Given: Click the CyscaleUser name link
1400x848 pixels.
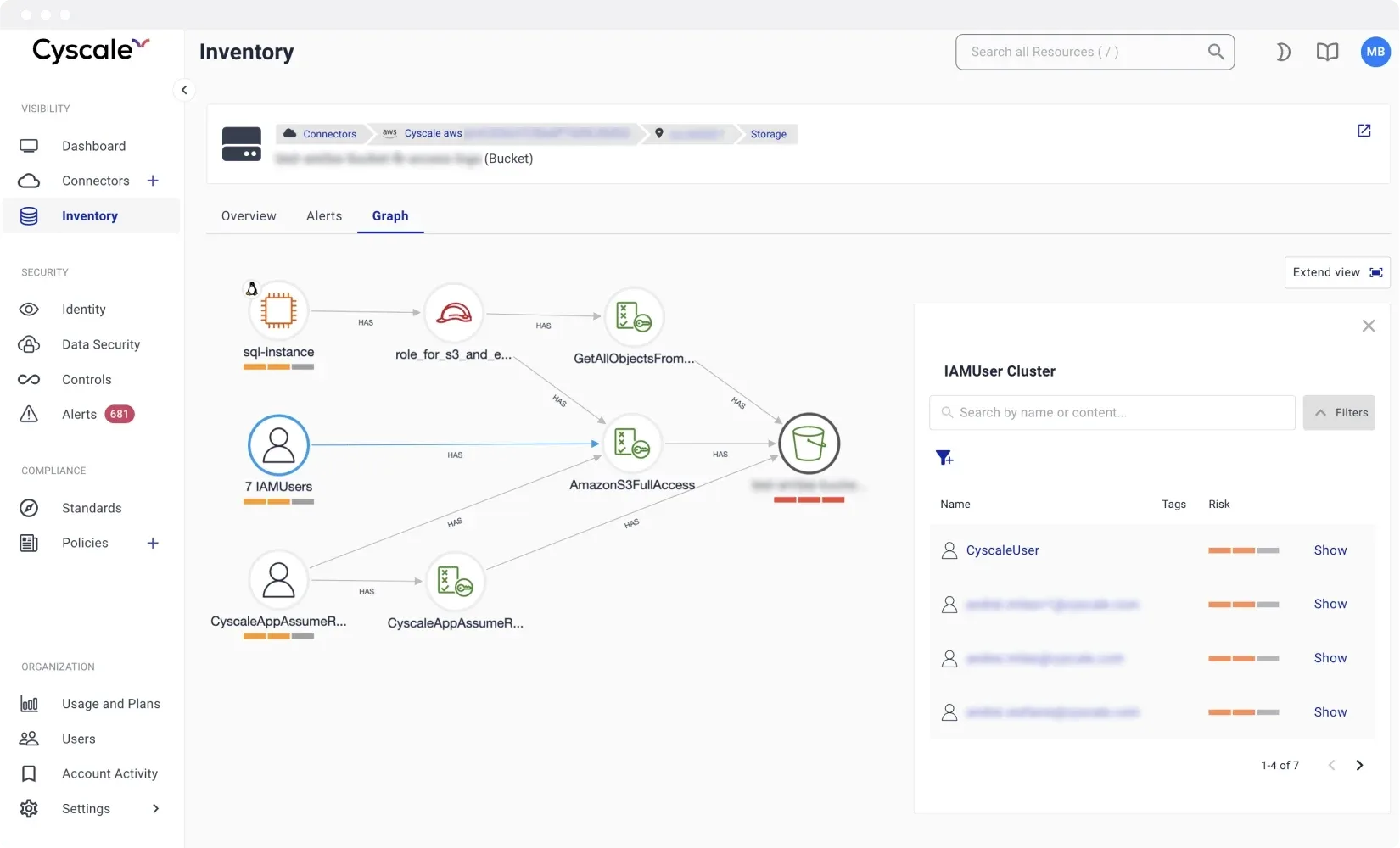Looking at the screenshot, I should (1002, 550).
